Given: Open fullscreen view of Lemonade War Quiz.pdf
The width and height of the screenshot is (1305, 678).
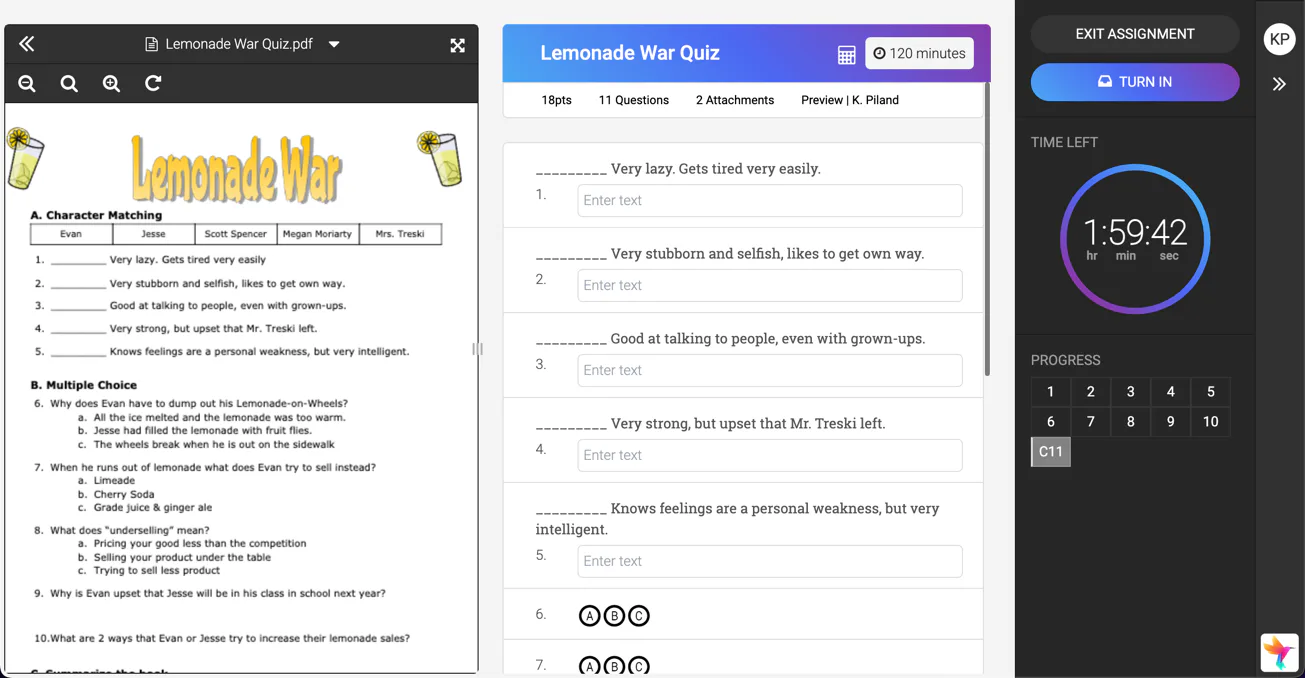Looking at the screenshot, I should pos(458,45).
